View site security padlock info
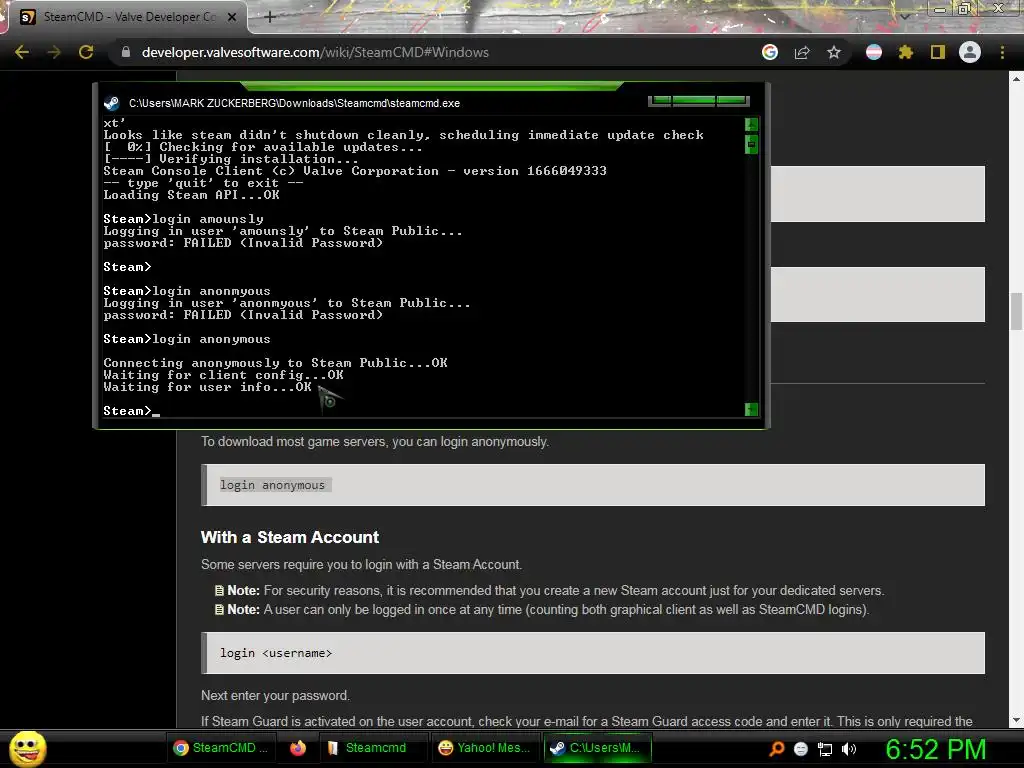Screen dimensions: 1024x768 [x=126, y=52]
